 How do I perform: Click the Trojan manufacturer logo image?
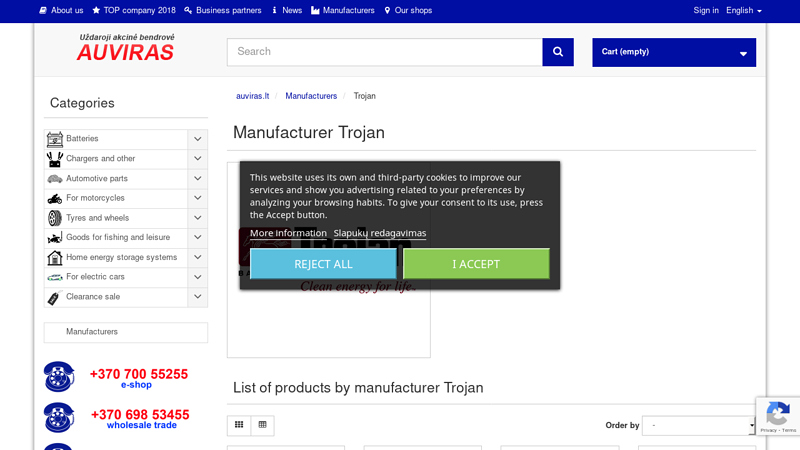pos(329,260)
